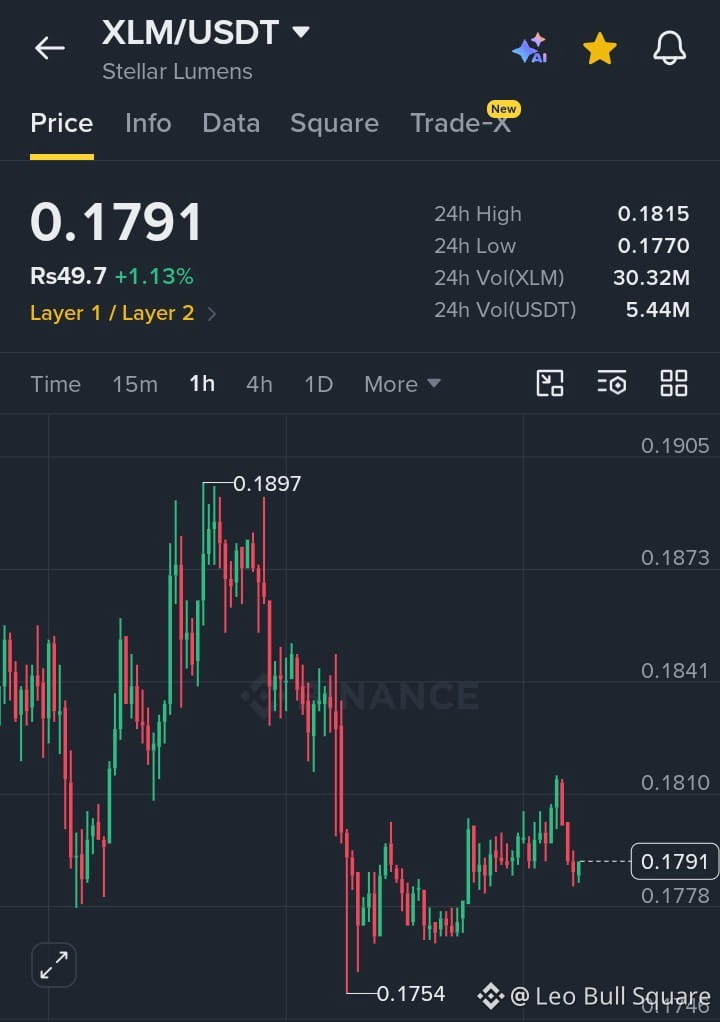The width and height of the screenshot is (720, 1022).
Task: Click the 24h Low value 0.1770
Action: point(653,246)
